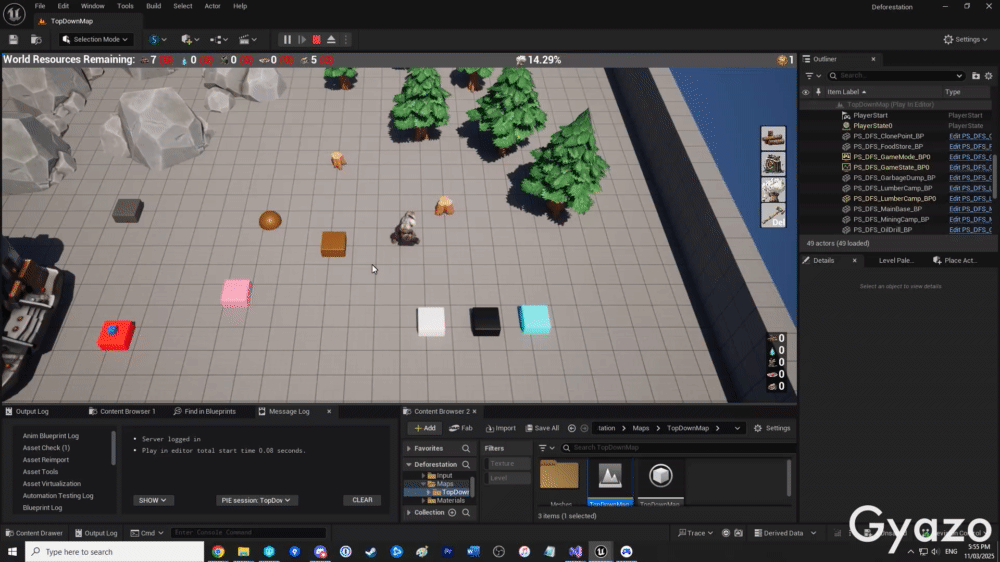Image resolution: width=1000 pixels, height=562 pixels.
Task: Open the Outliner settings gear
Action: 989,75
